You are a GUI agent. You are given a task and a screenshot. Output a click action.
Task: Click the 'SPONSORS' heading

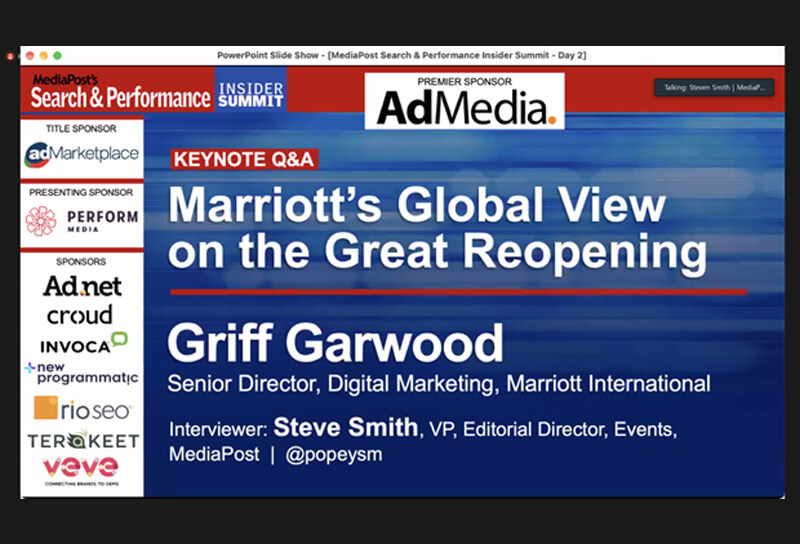81,262
